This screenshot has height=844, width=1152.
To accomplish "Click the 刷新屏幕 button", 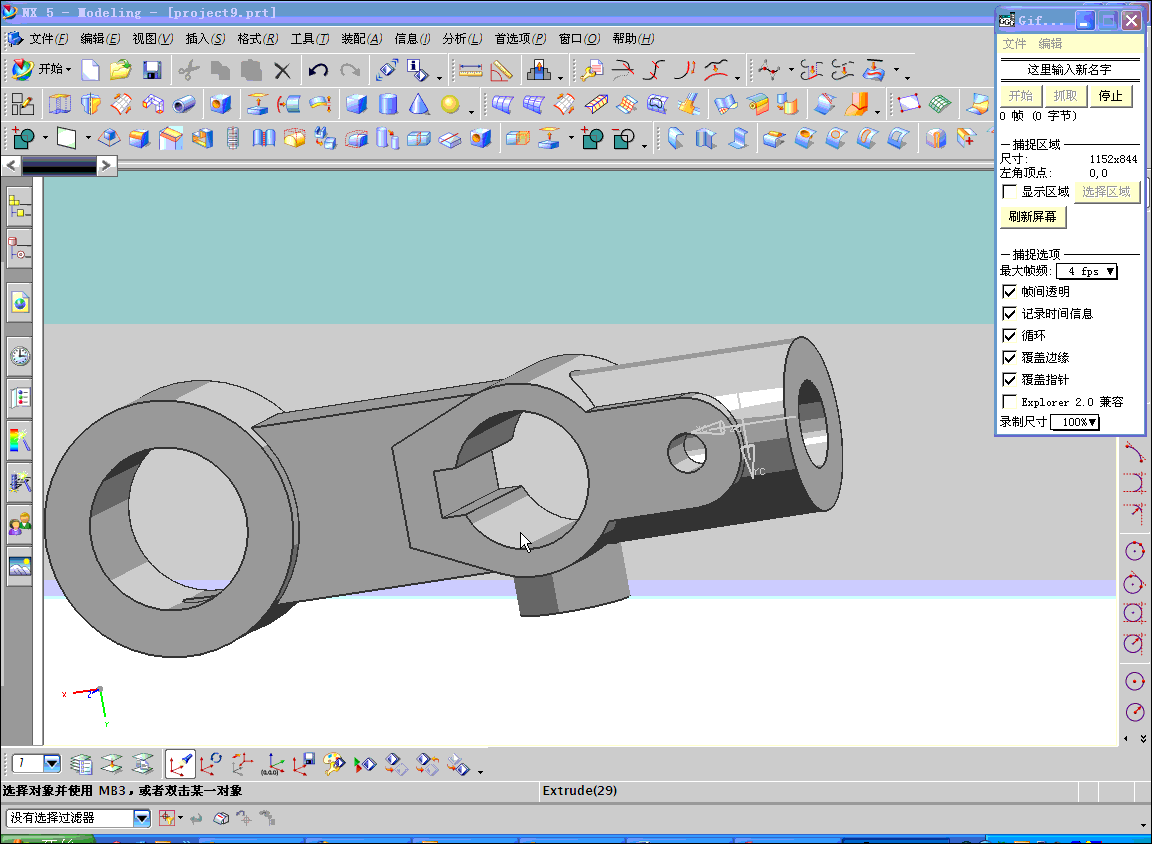I will (x=1032, y=217).
